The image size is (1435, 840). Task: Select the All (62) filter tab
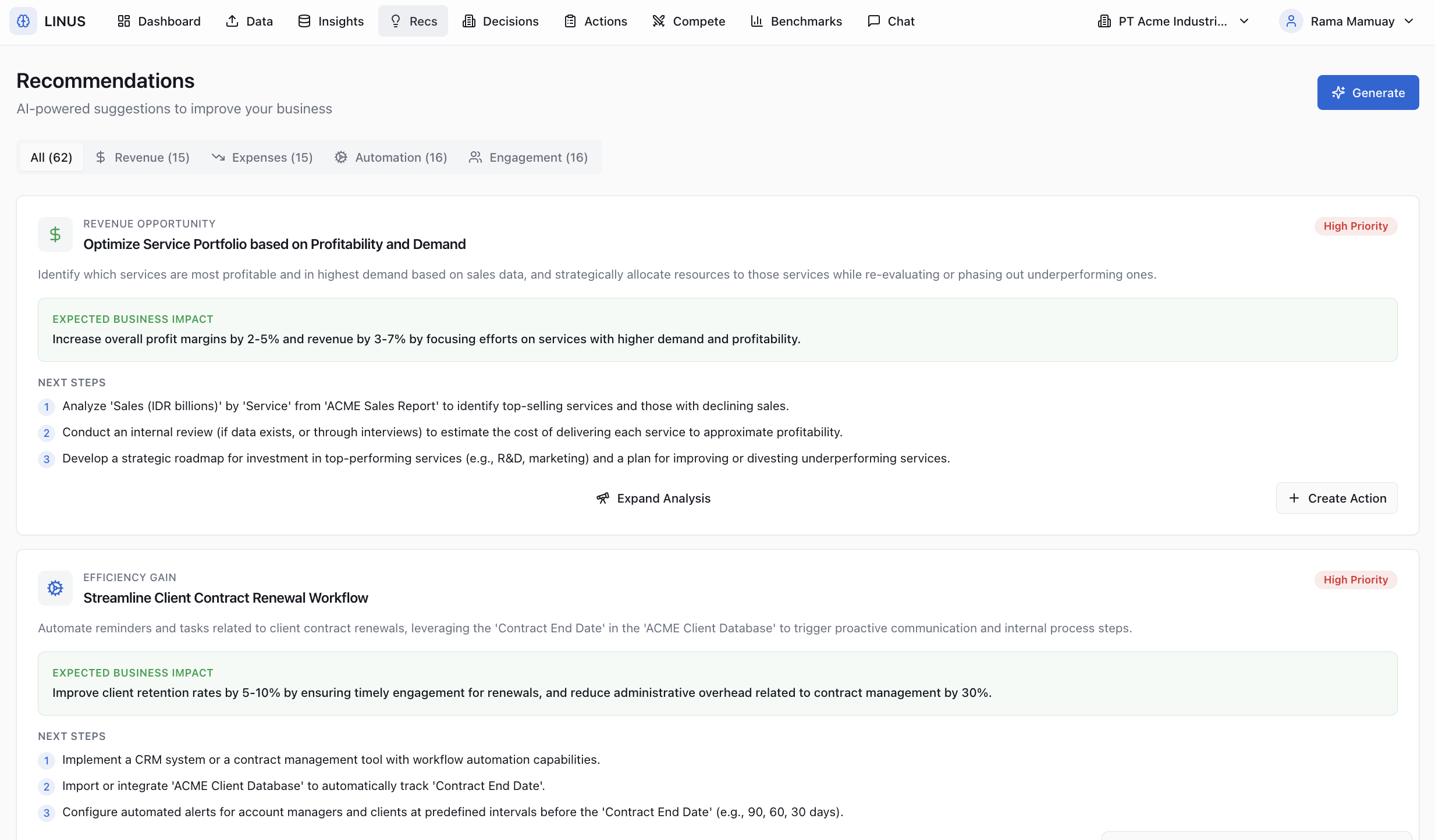(x=51, y=157)
